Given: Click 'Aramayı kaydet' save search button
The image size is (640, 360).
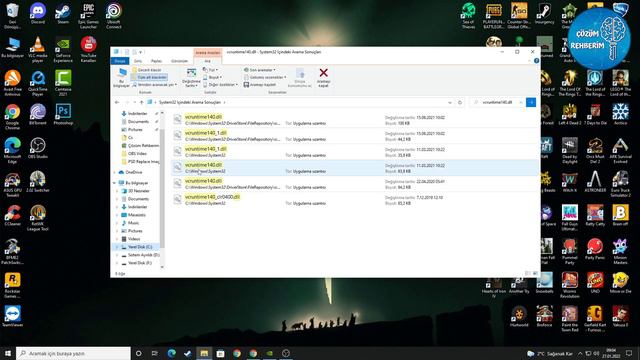Looking at the screenshot, I should tap(260, 84).
